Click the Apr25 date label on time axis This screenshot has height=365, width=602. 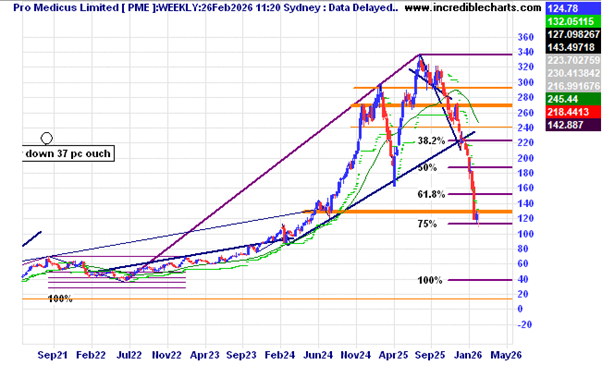pos(394,355)
